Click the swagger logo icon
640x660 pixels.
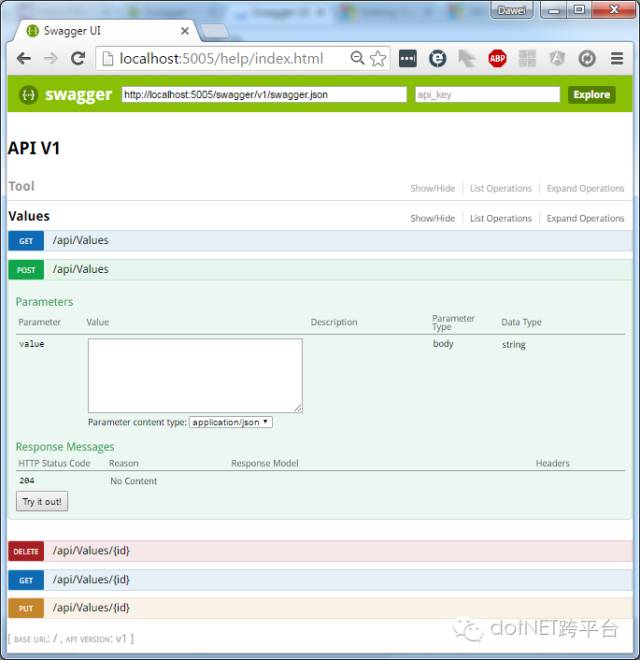[28, 95]
